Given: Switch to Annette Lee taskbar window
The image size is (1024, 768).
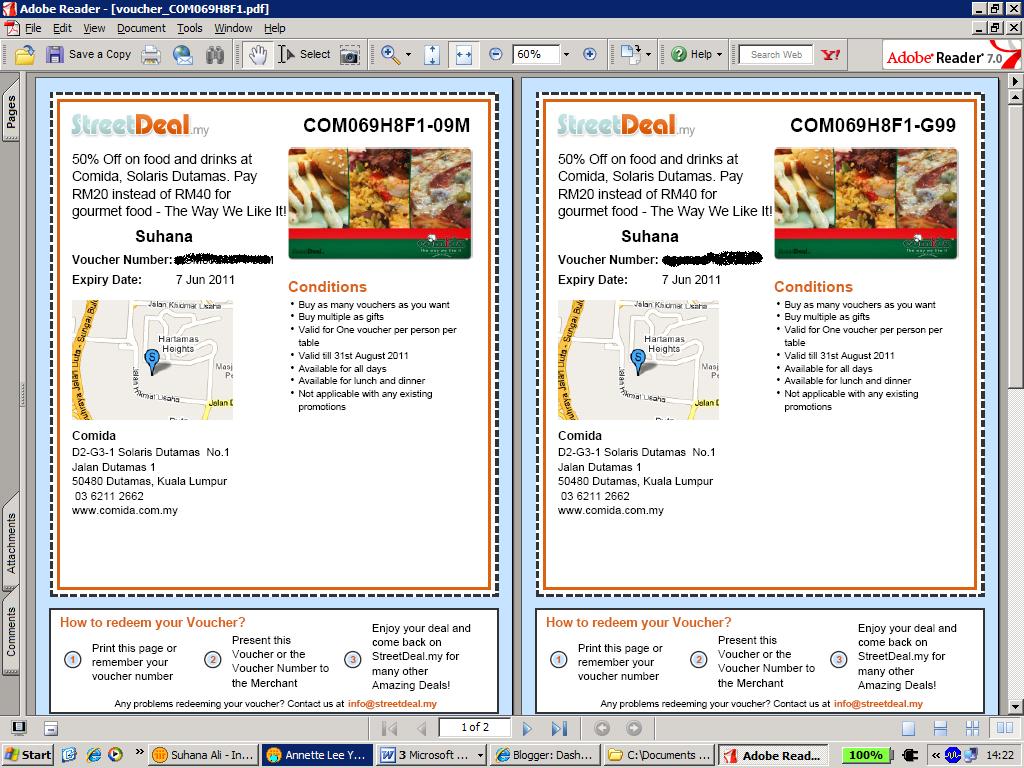Looking at the screenshot, I should [x=317, y=755].
